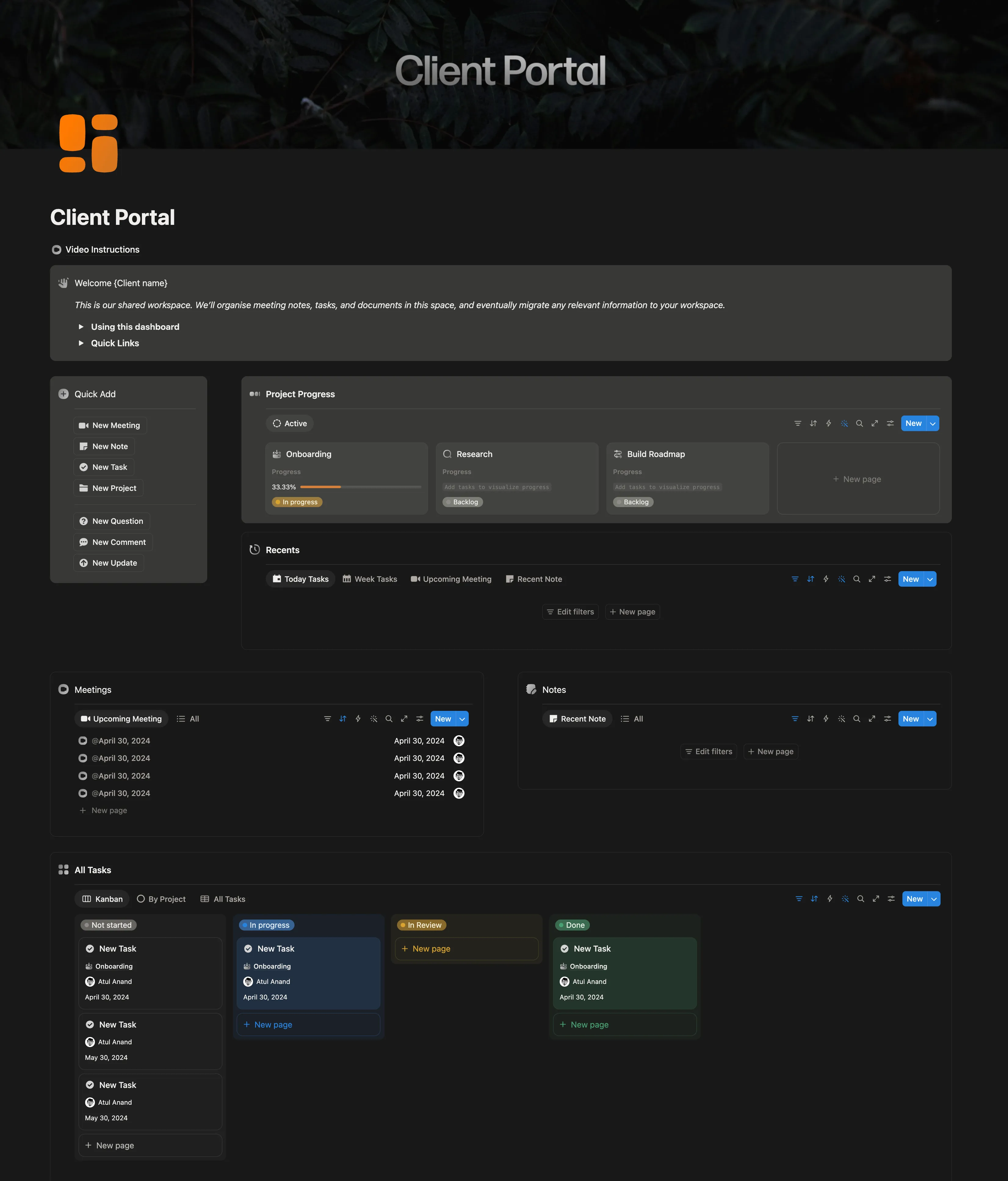Screen dimensions: 1008x1181
Task: Click the lightning automation icon in Project Progress
Action: click(x=829, y=423)
